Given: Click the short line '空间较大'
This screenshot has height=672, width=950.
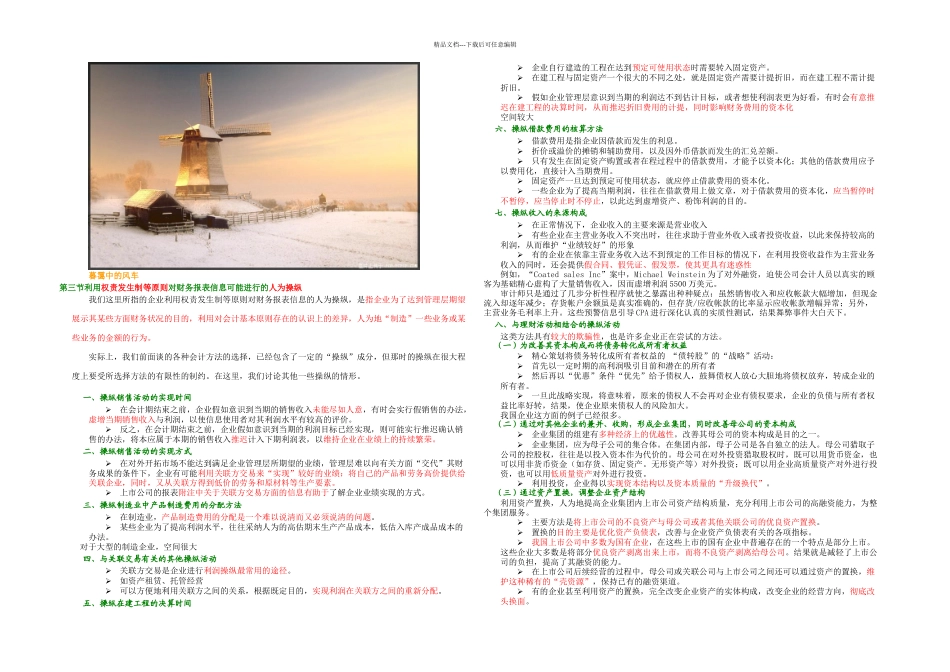Looking at the screenshot, I should (517, 118).
